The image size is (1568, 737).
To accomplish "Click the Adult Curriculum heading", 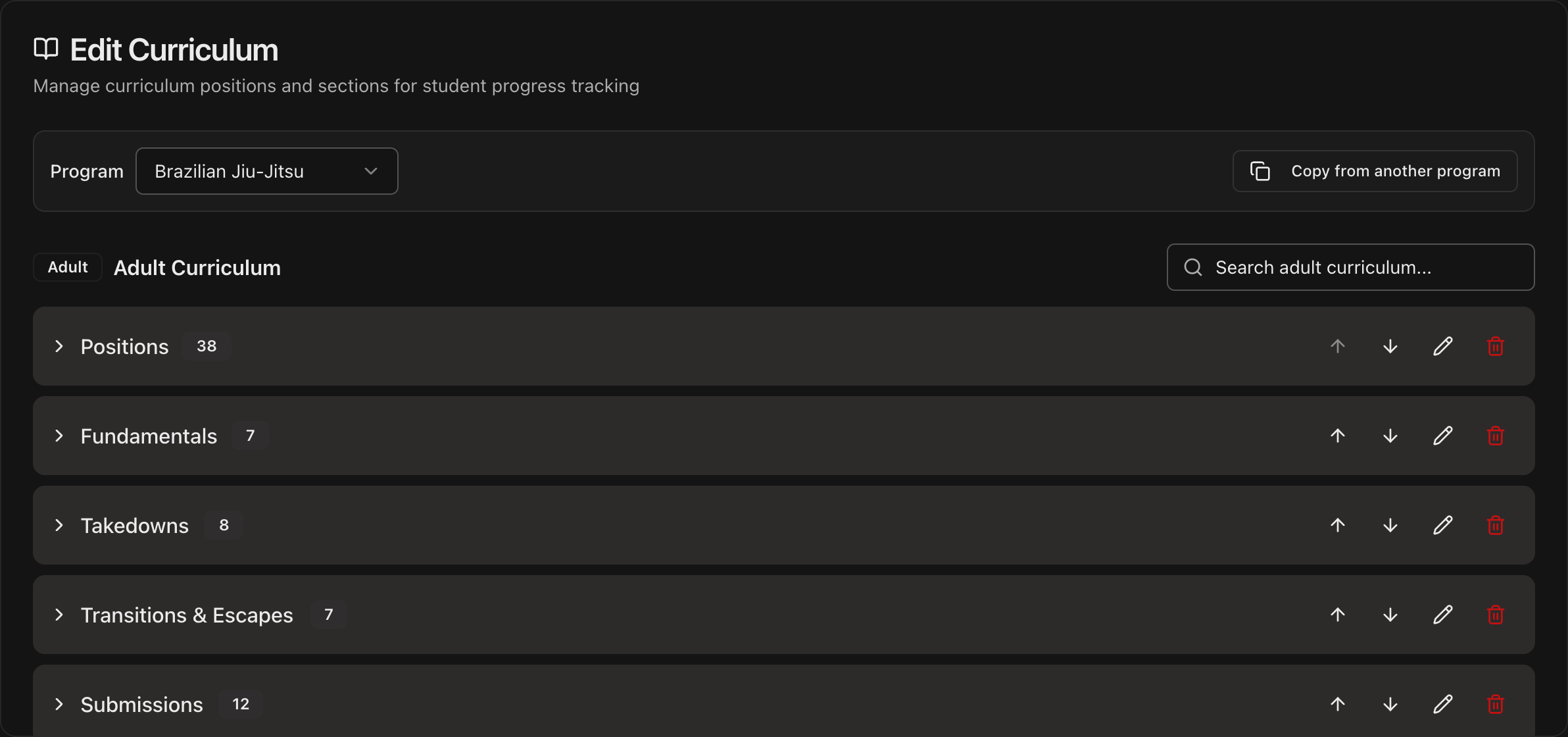I will pyautogui.click(x=197, y=268).
